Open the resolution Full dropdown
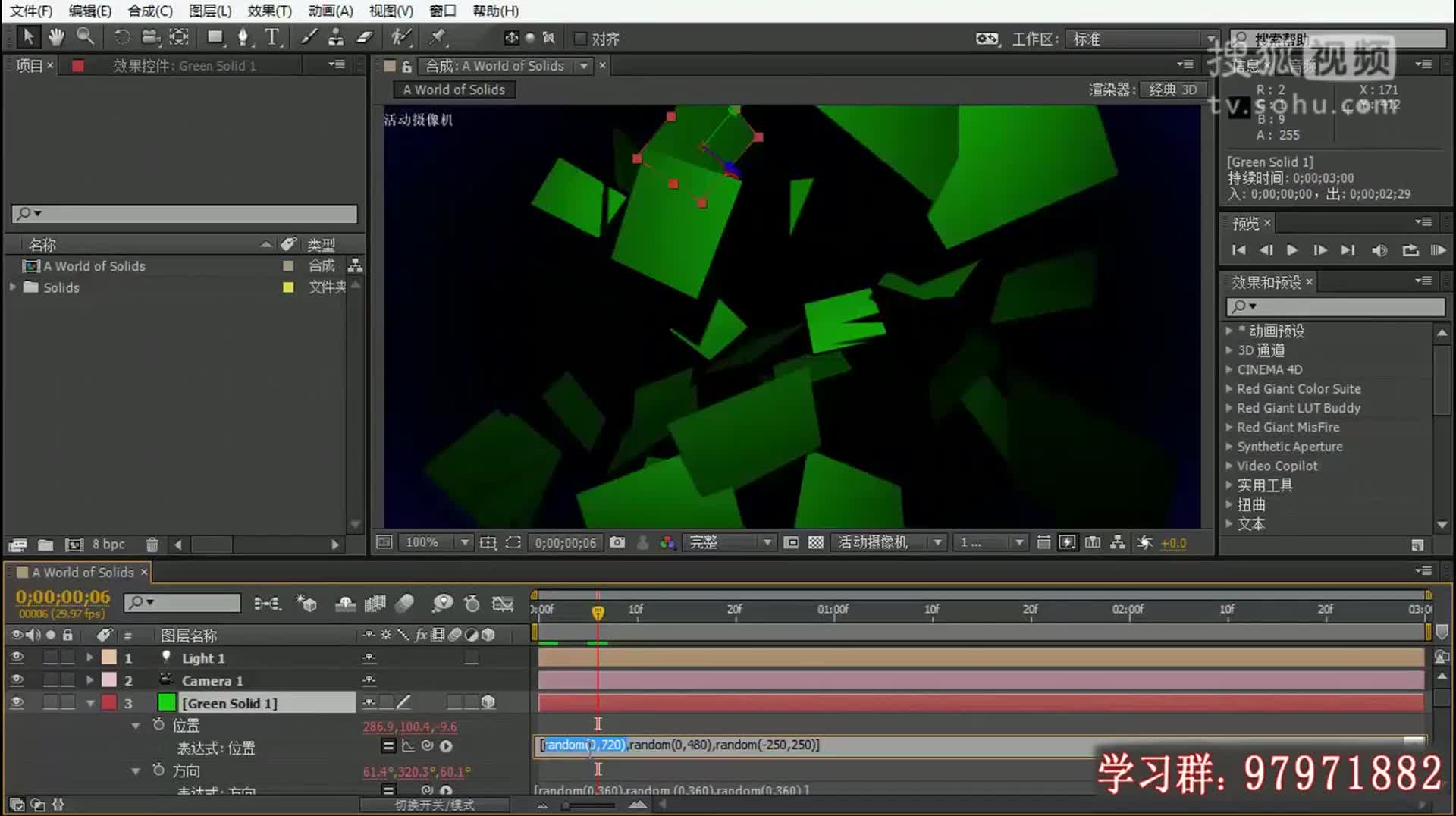 (729, 542)
